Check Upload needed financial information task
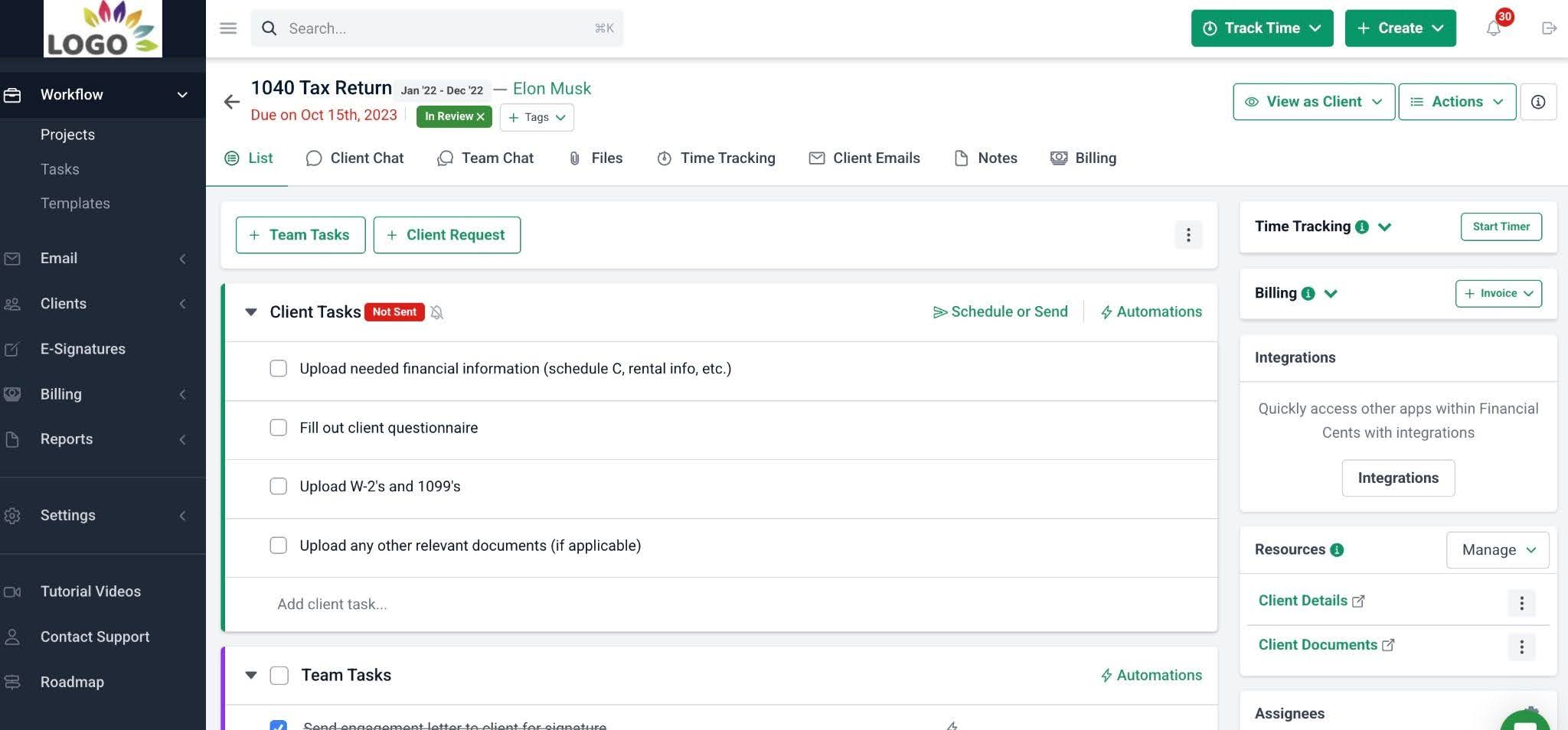This screenshot has height=730, width=1568. point(278,369)
